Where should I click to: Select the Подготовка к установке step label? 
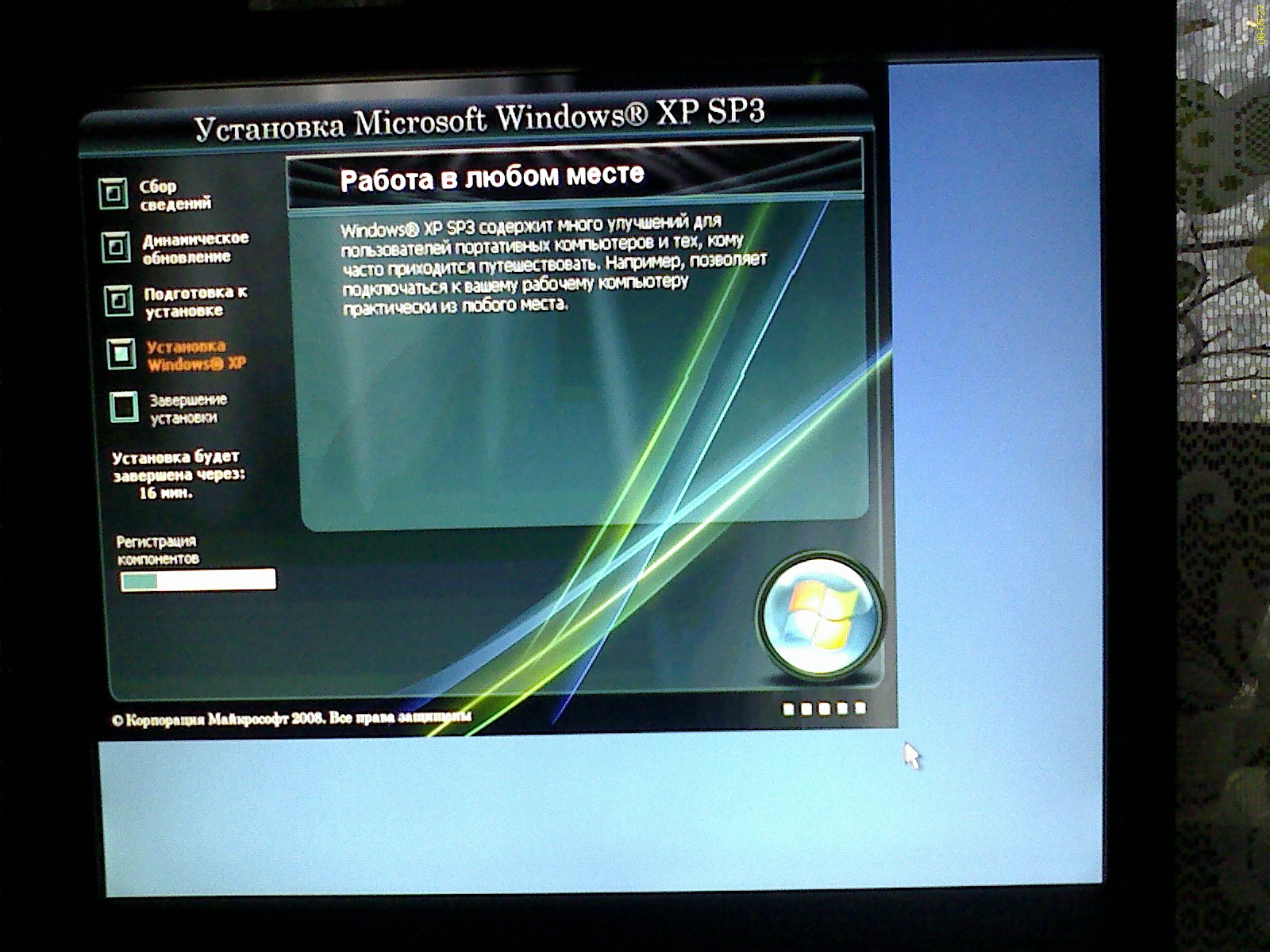[x=195, y=301]
